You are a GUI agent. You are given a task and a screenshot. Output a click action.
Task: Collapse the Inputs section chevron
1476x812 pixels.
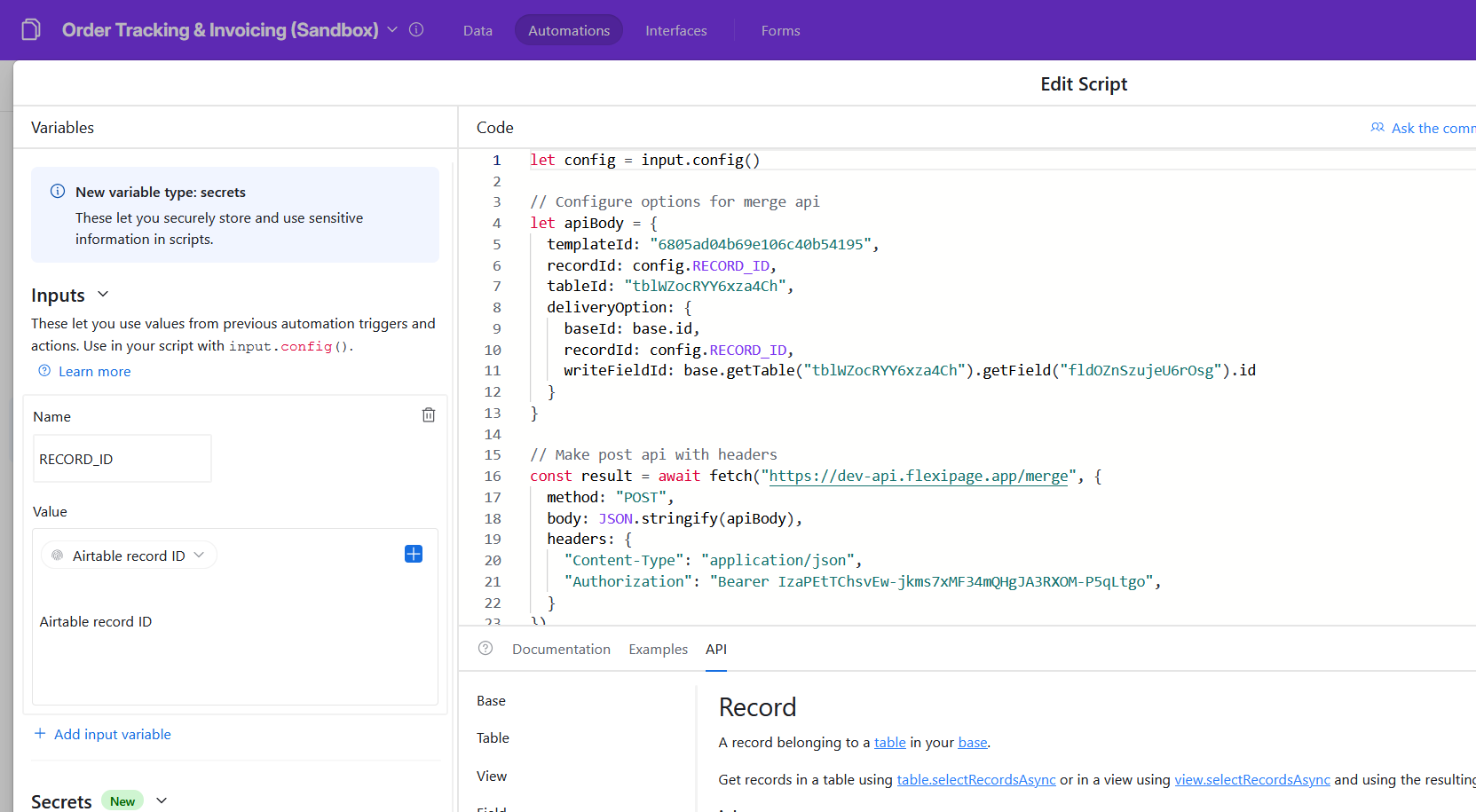[x=103, y=294]
